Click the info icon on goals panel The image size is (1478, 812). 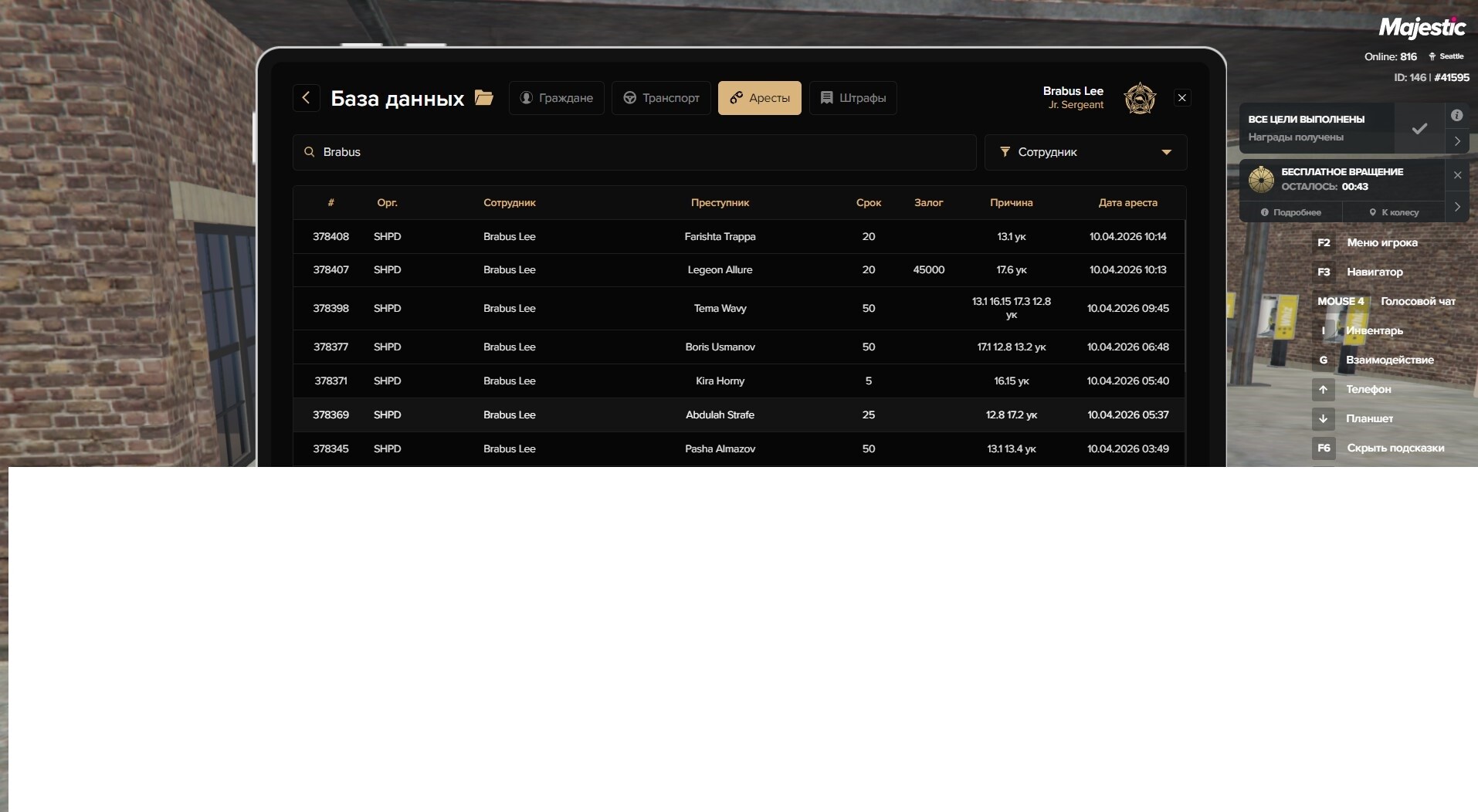pos(1457,116)
